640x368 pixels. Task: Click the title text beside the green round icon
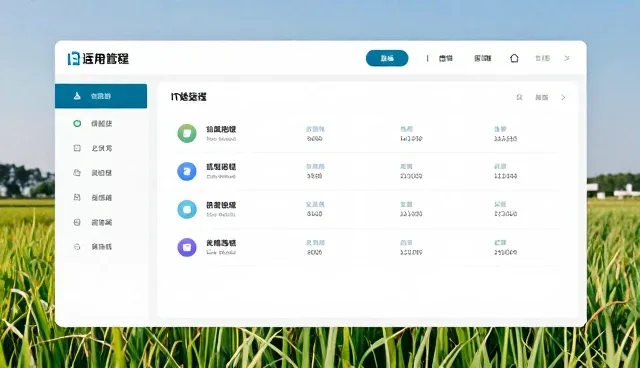point(221,129)
